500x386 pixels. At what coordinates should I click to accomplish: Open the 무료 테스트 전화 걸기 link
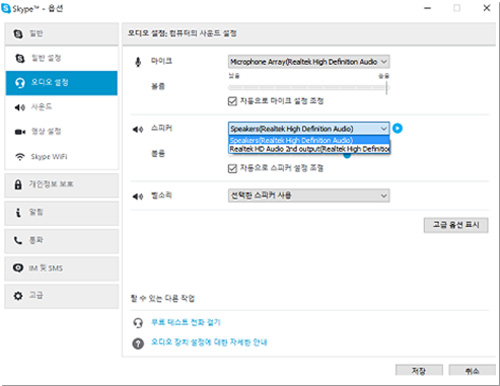pyautogui.click(x=186, y=322)
